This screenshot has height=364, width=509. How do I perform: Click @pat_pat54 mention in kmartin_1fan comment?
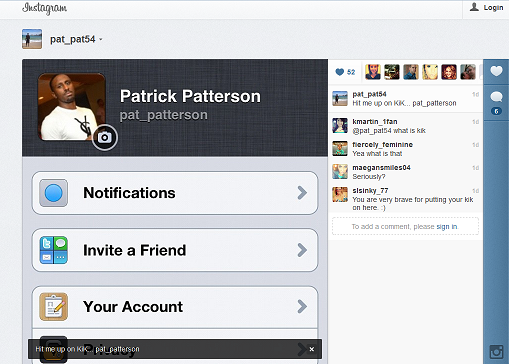(372, 131)
